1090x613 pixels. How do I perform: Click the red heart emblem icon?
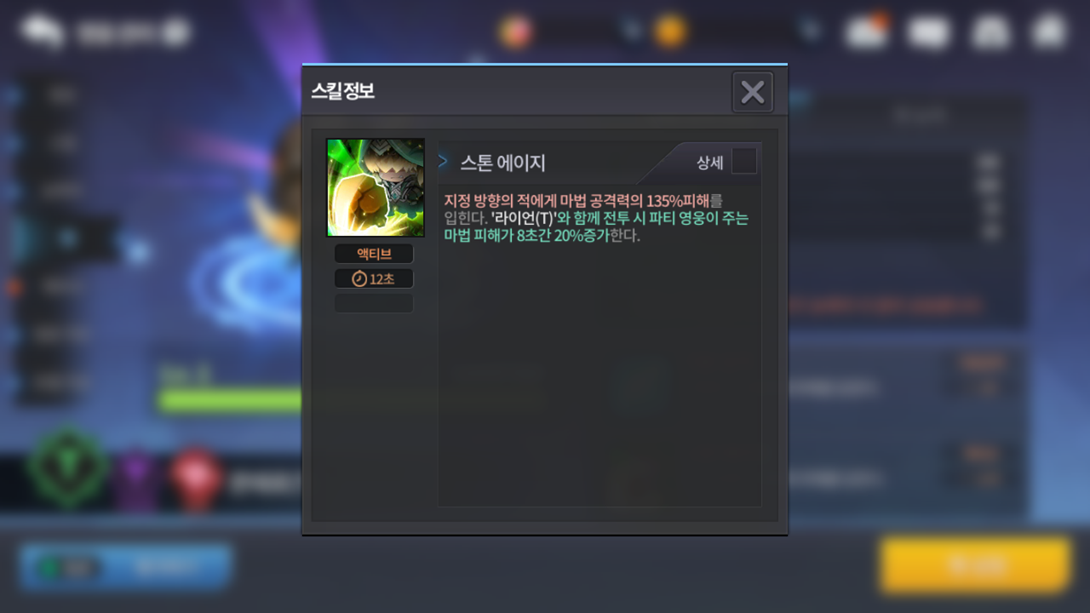[x=195, y=479]
